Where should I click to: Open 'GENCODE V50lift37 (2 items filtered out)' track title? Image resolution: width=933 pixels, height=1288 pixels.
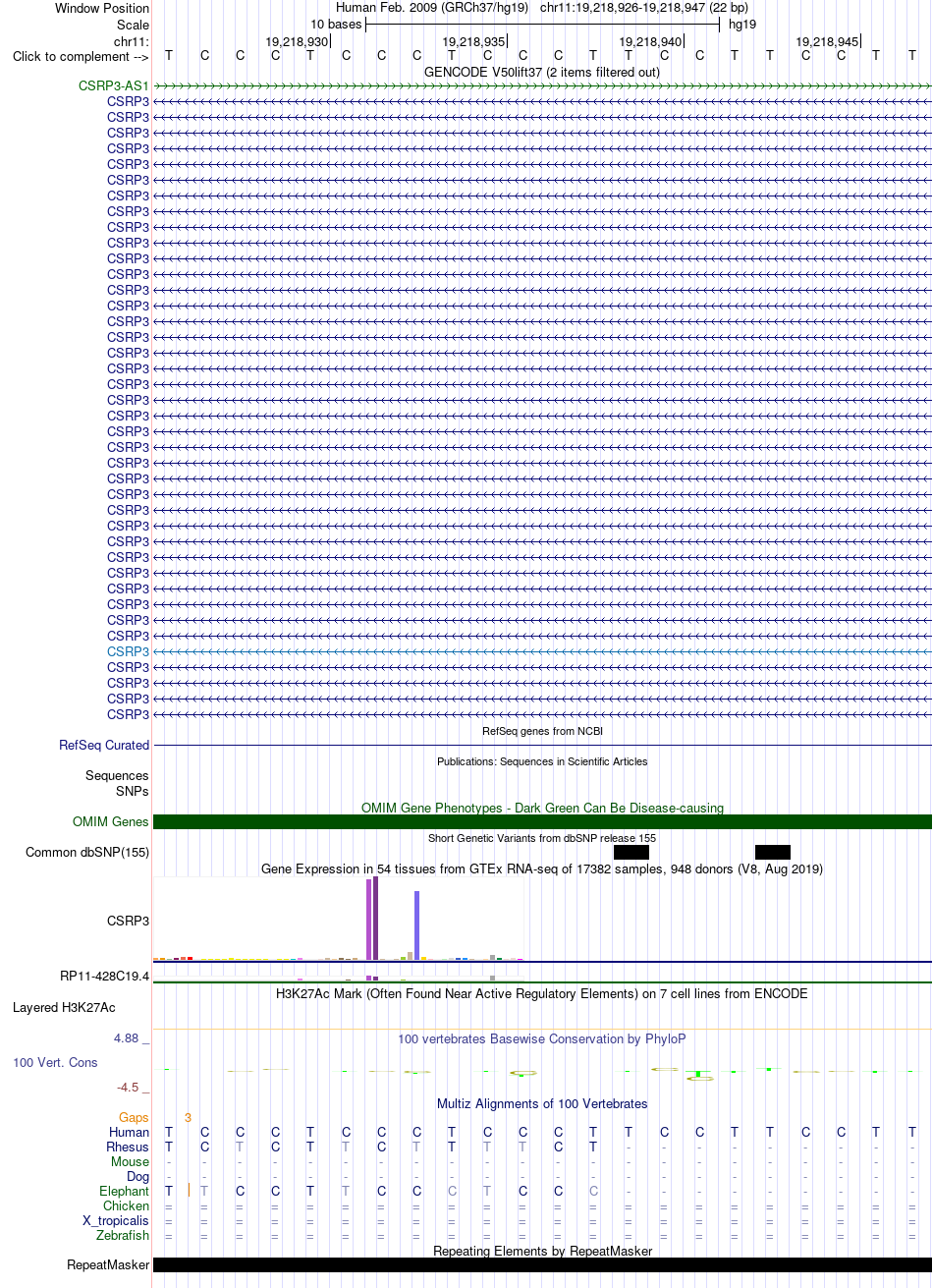tap(542, 72)
